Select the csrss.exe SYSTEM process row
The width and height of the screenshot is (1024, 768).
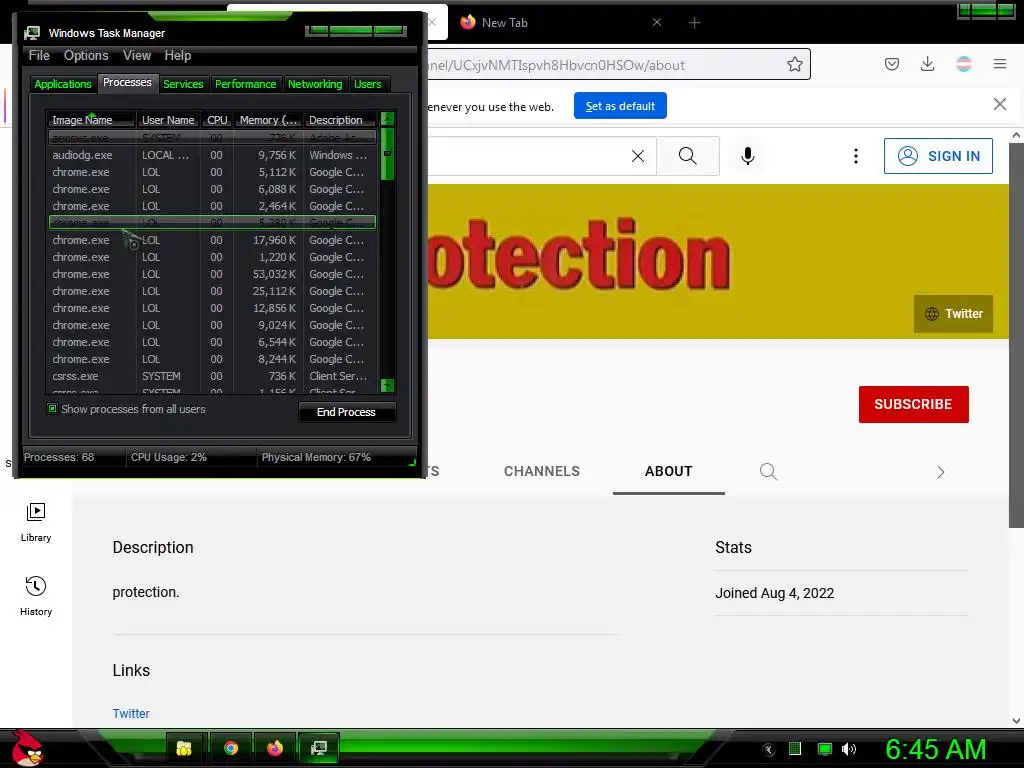[212, 376]
